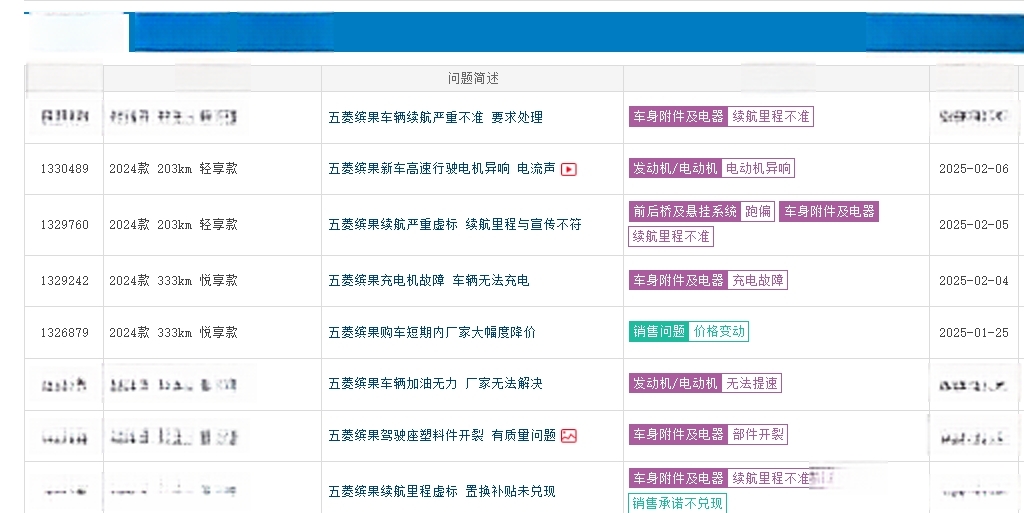Click model 2024款 333km 悦享款 in row 1329242
Viewport: 1024px width, 513px height.
[173, 281]
